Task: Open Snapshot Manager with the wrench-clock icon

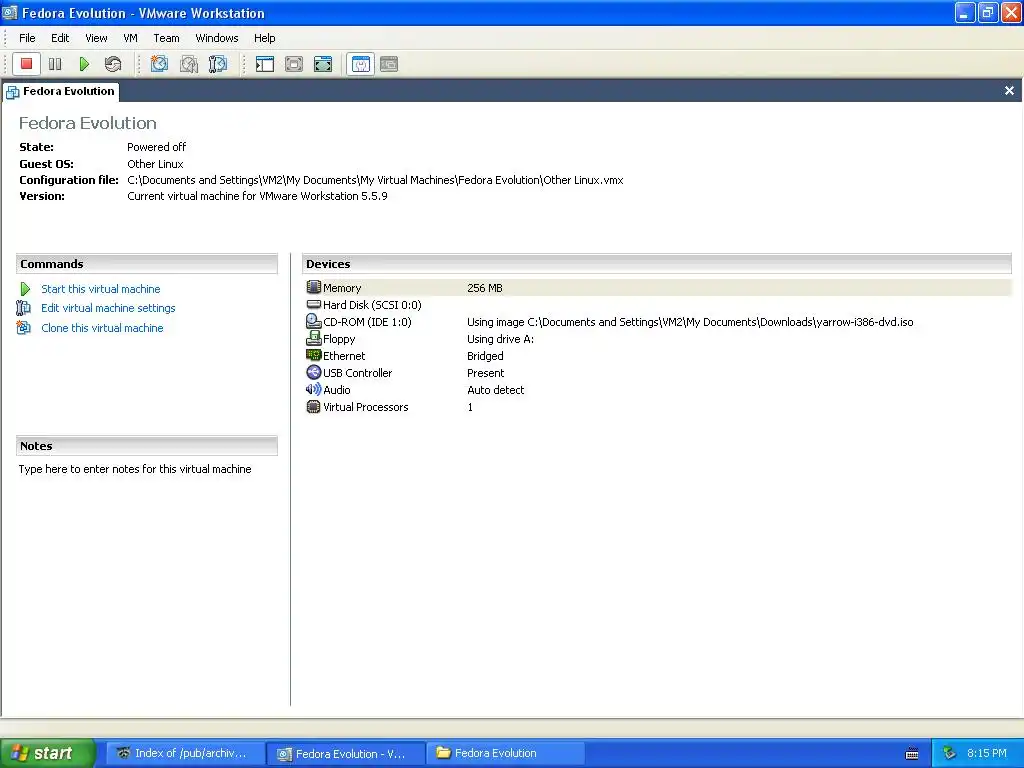Action: coord(217,64)
